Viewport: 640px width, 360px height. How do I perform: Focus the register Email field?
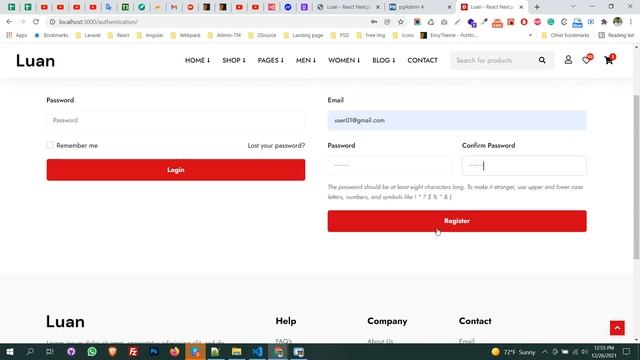click(457, 120)
